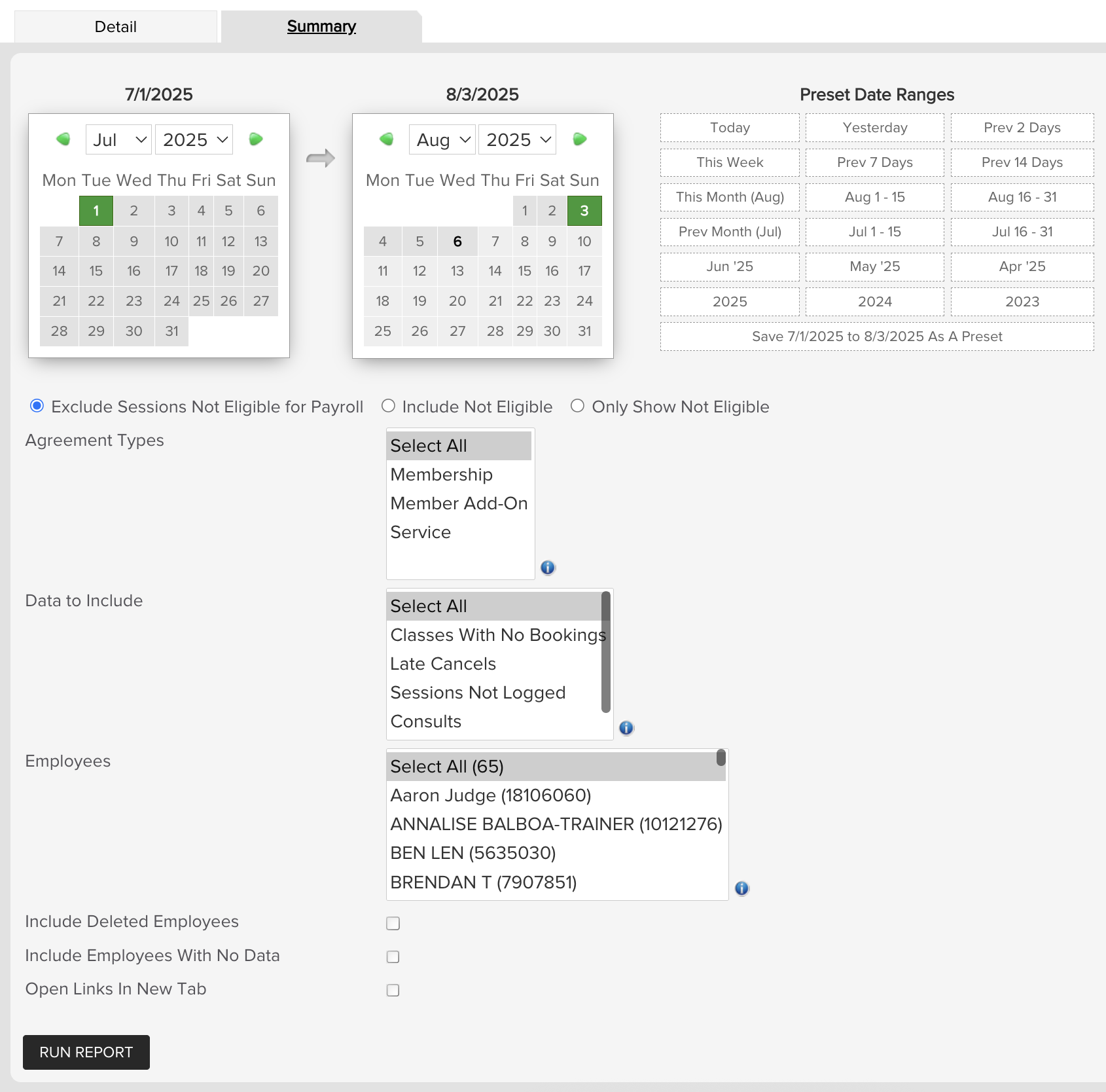Select Membership in Agreement Types list

(459, 475)
